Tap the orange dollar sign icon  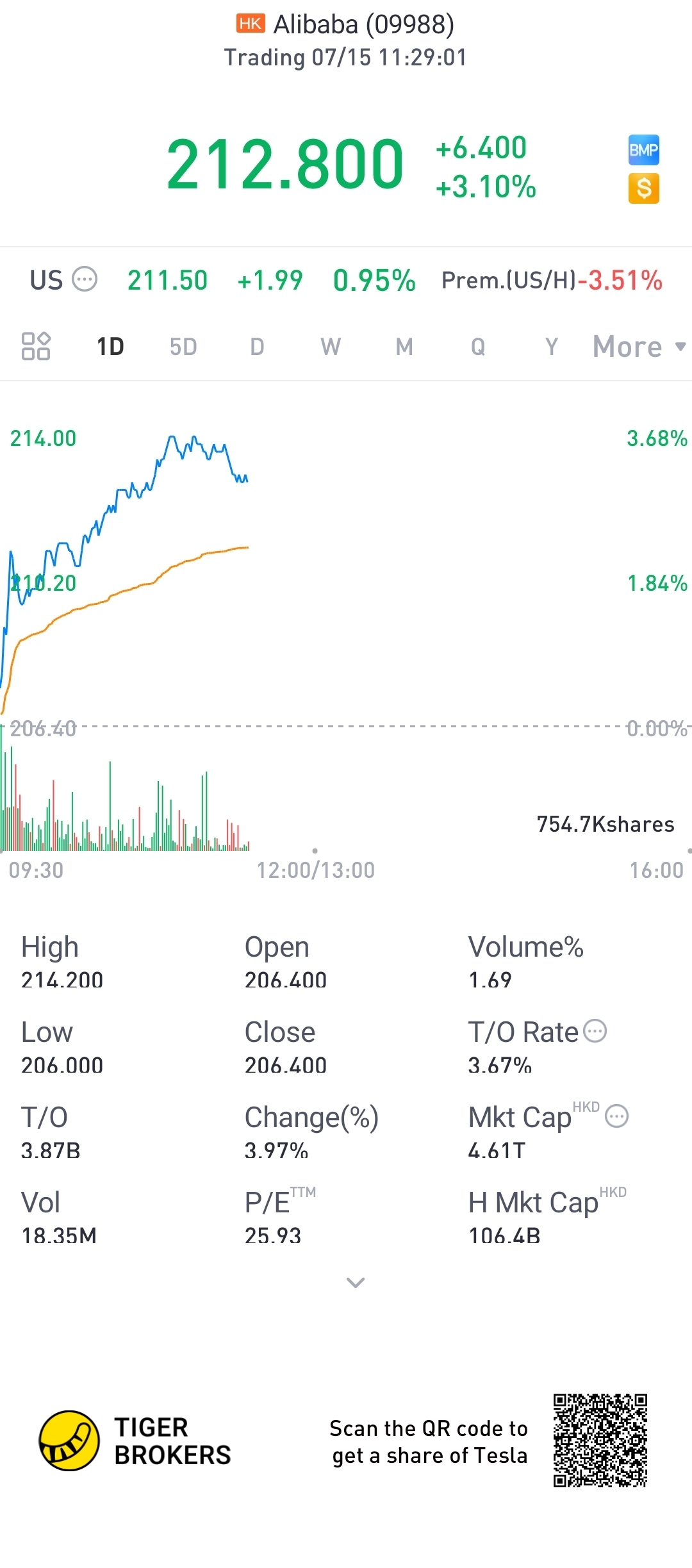pos(643,188)
